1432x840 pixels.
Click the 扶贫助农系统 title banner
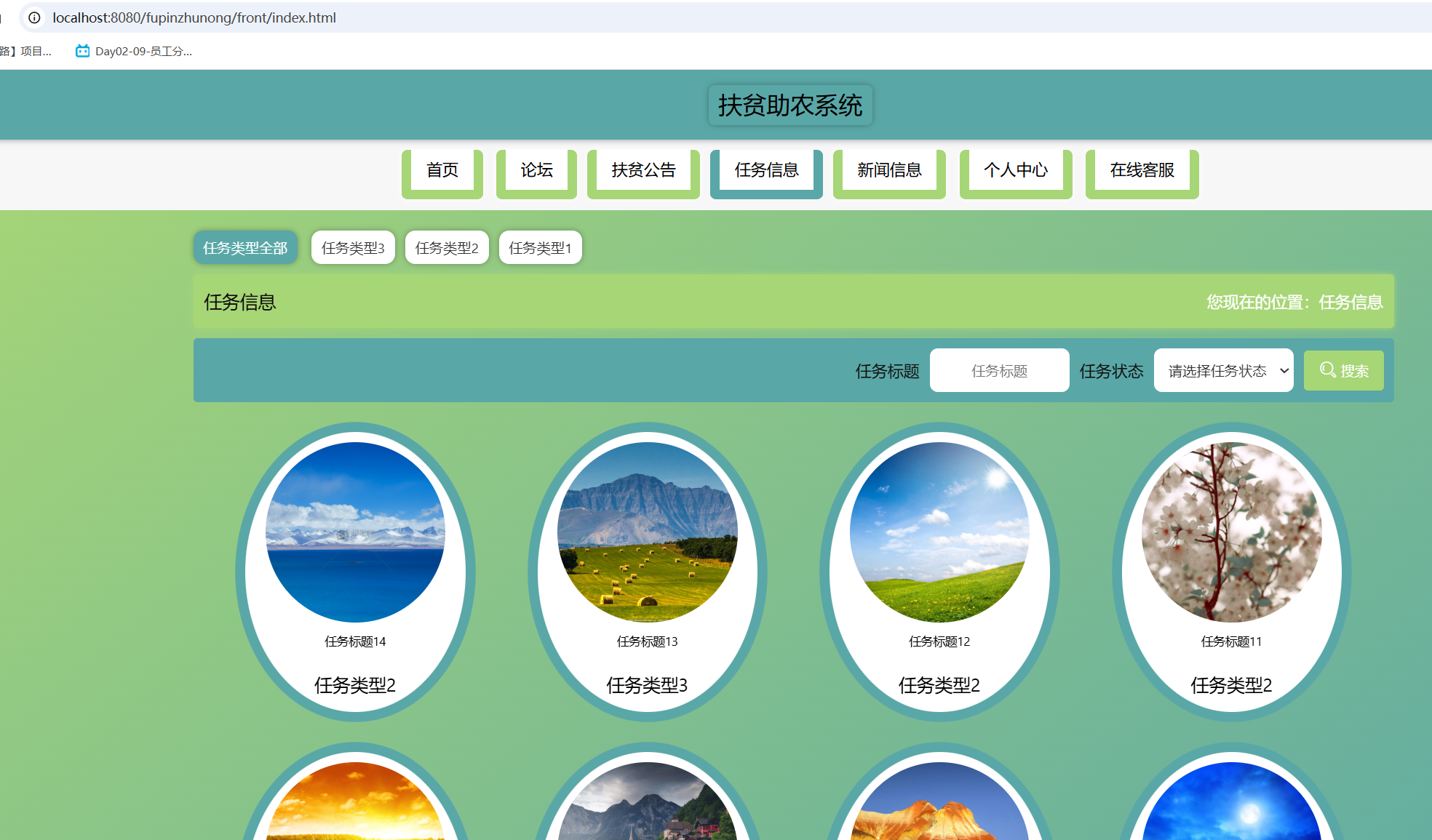790,105
